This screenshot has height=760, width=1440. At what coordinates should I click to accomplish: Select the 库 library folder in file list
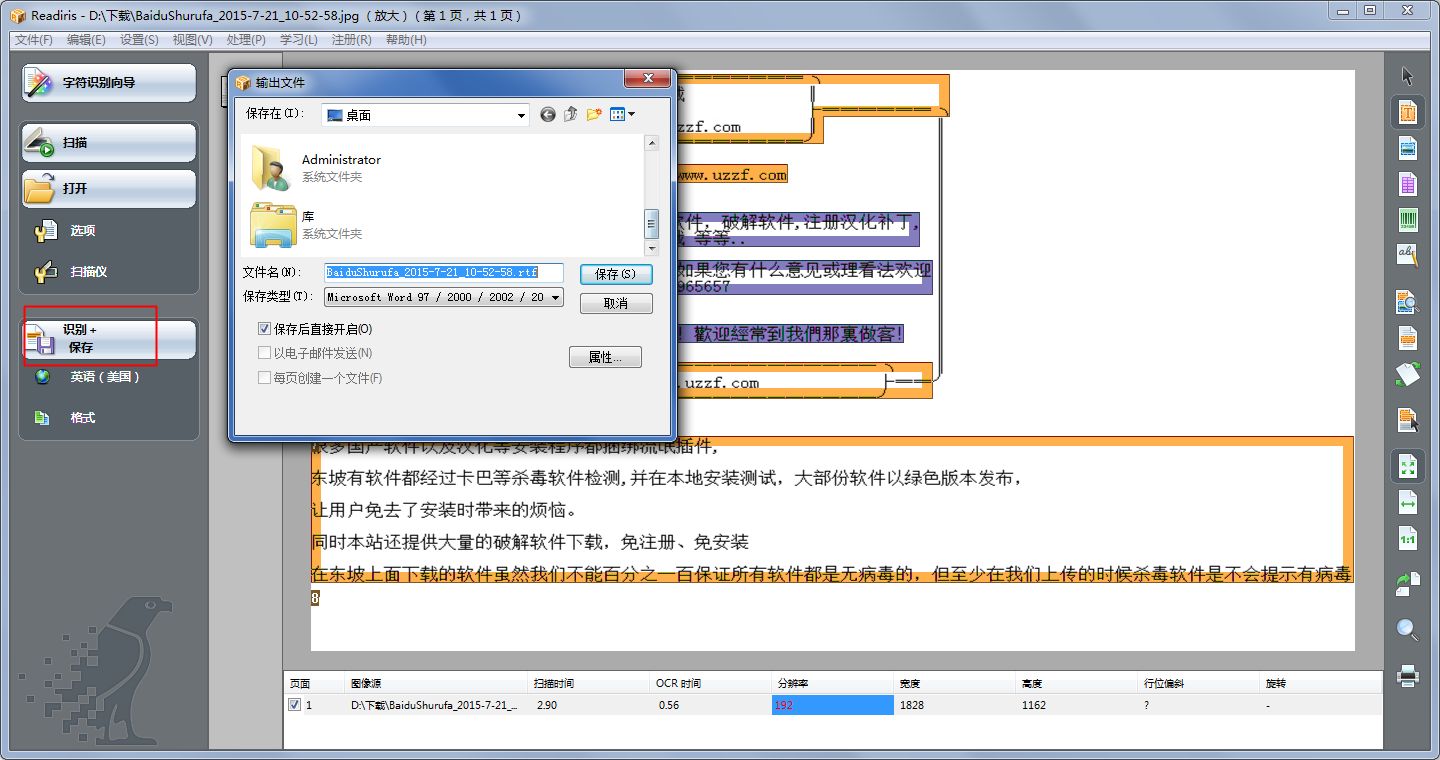click(x=306, y=224)
